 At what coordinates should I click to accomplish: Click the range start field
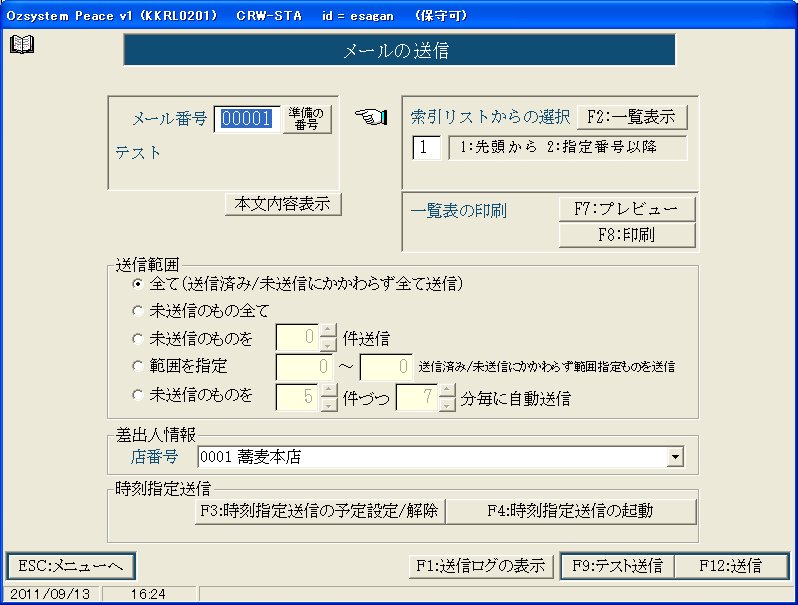click(304, 367)
